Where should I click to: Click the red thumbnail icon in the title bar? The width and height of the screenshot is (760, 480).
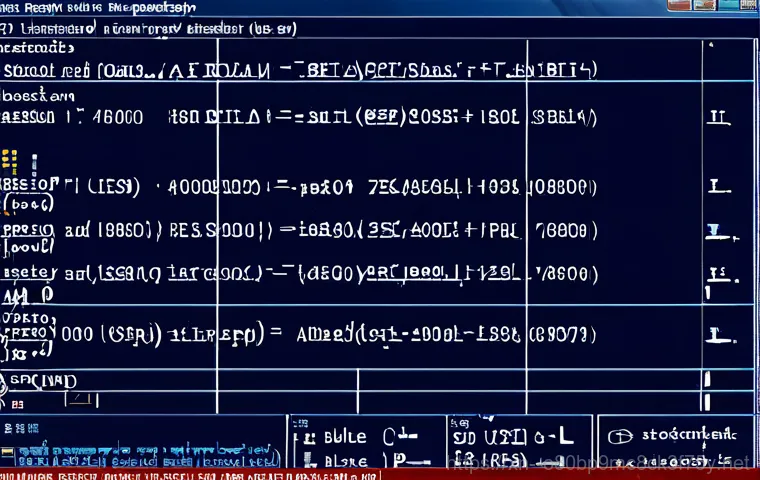pyautogui.click(x=679, y=5)
